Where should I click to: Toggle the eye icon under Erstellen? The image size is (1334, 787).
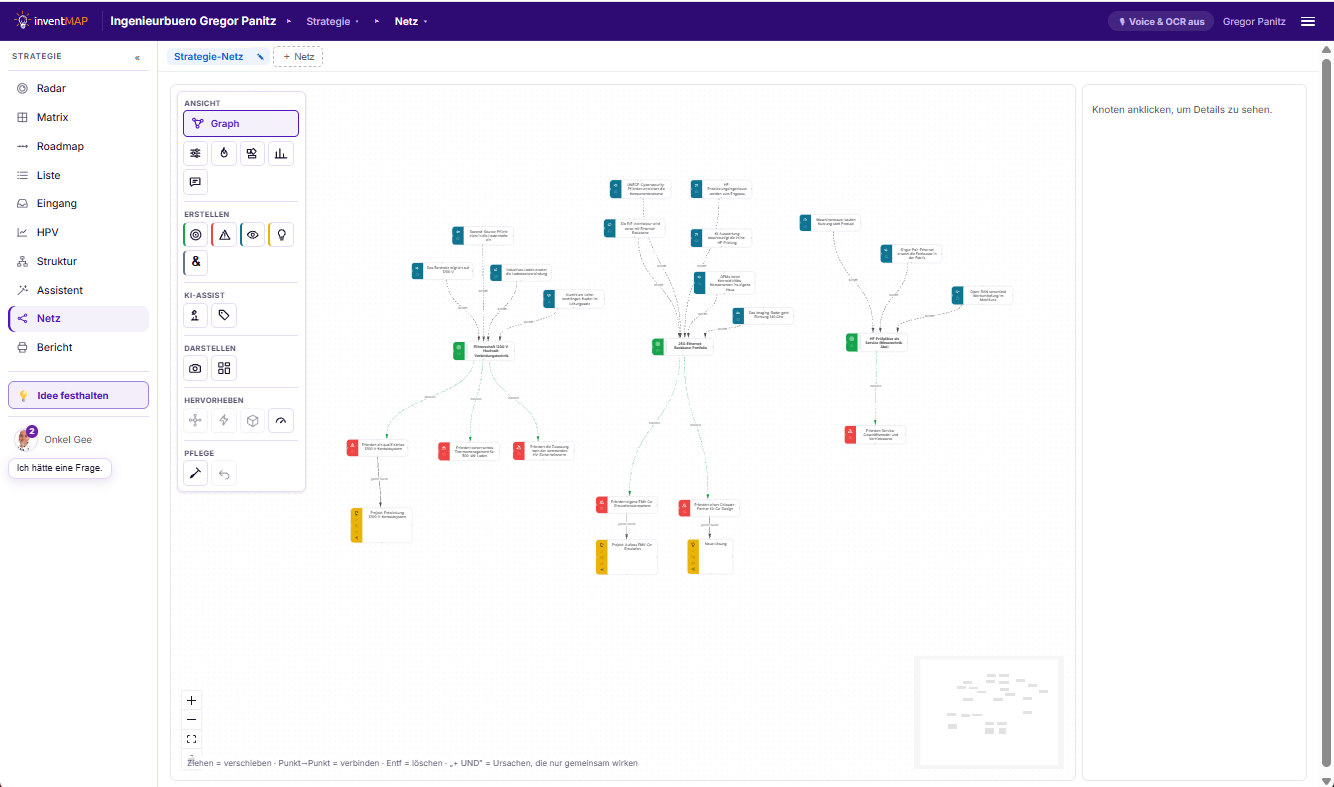coord(253,235)
